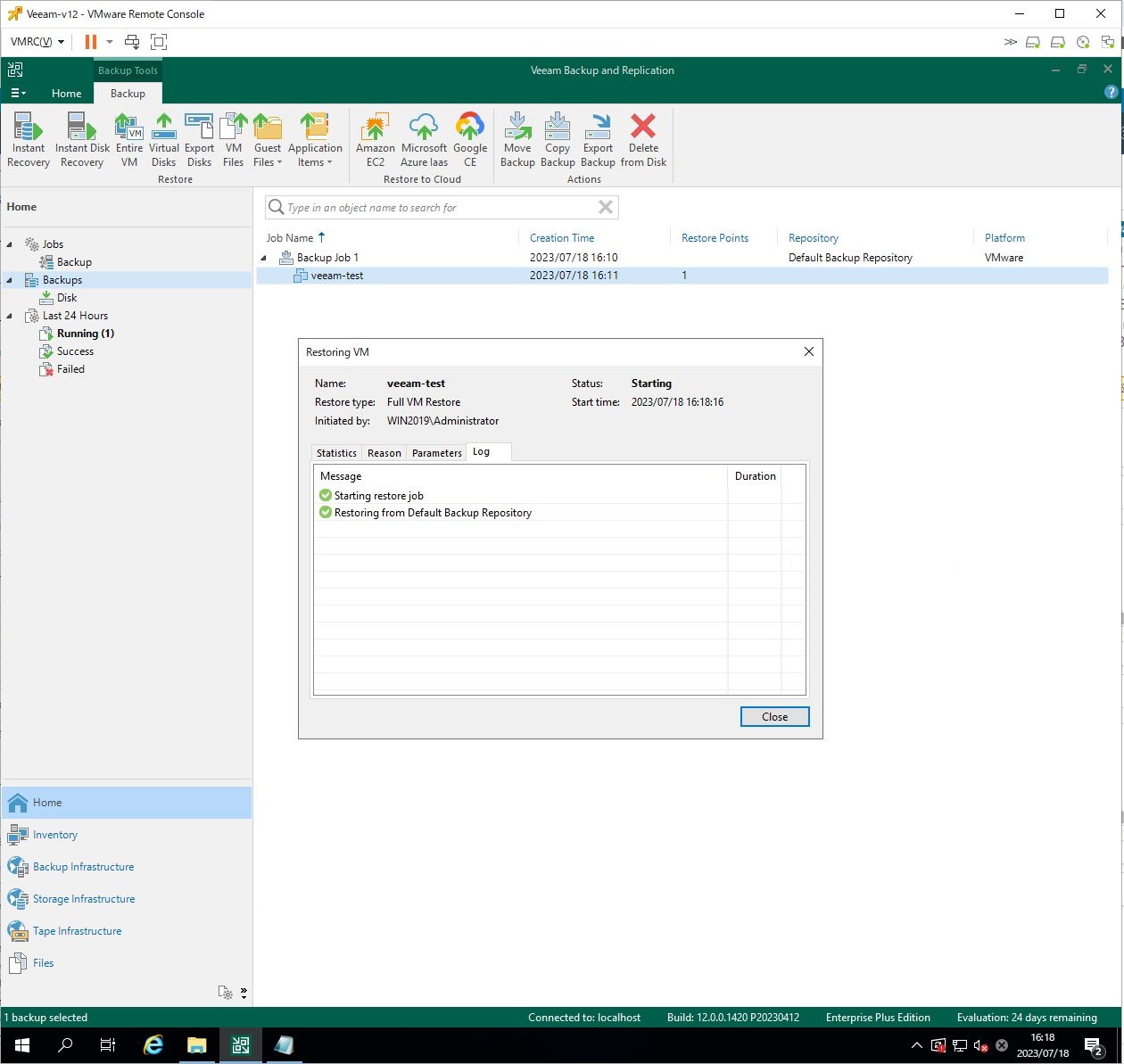
Task: Open Virtual Disks restore option
Action: pyautogui.click(x=164, y=141)
